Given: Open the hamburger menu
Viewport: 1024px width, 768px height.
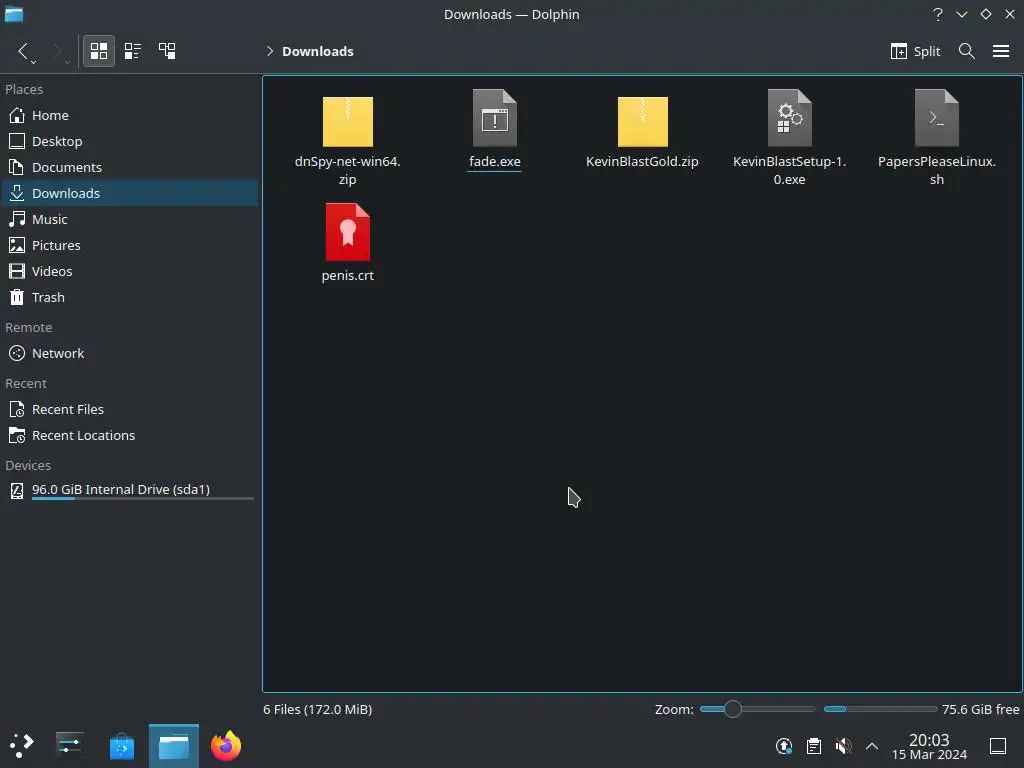Looking at the screenshot, I should tap(1000, 51).
